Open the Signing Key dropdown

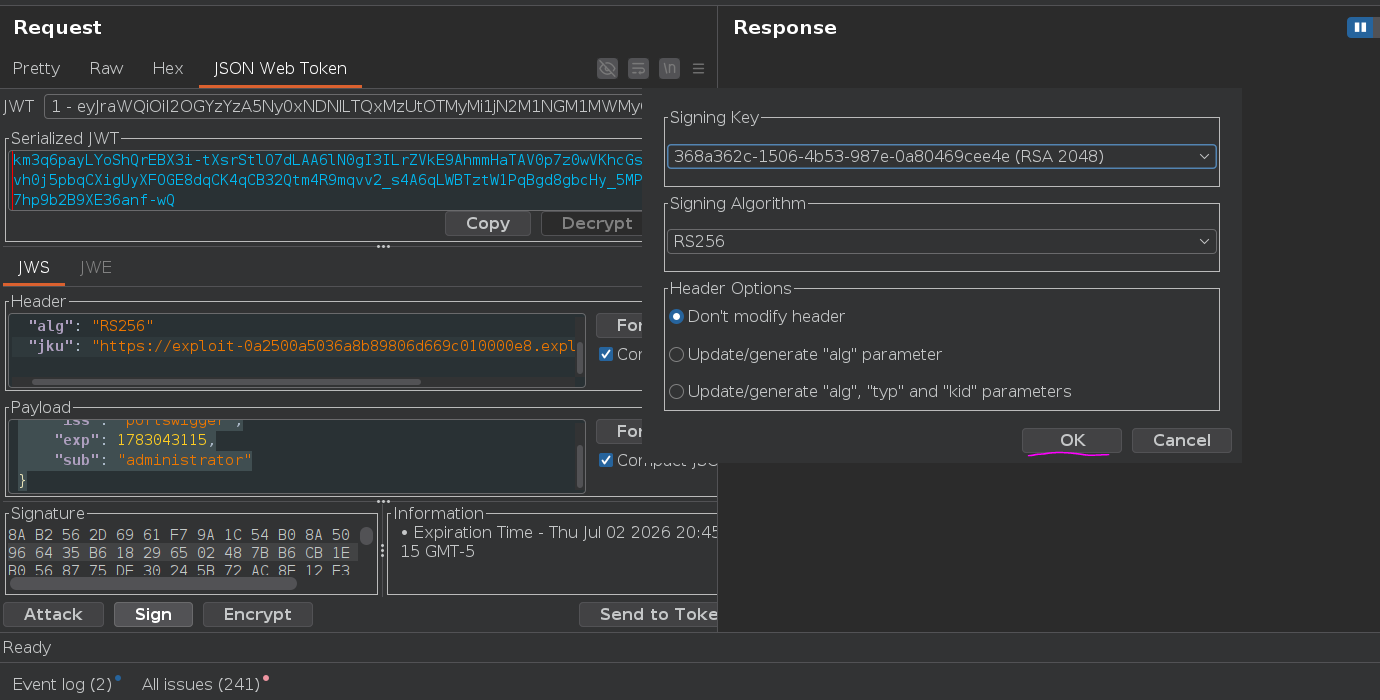coord(942,156)
